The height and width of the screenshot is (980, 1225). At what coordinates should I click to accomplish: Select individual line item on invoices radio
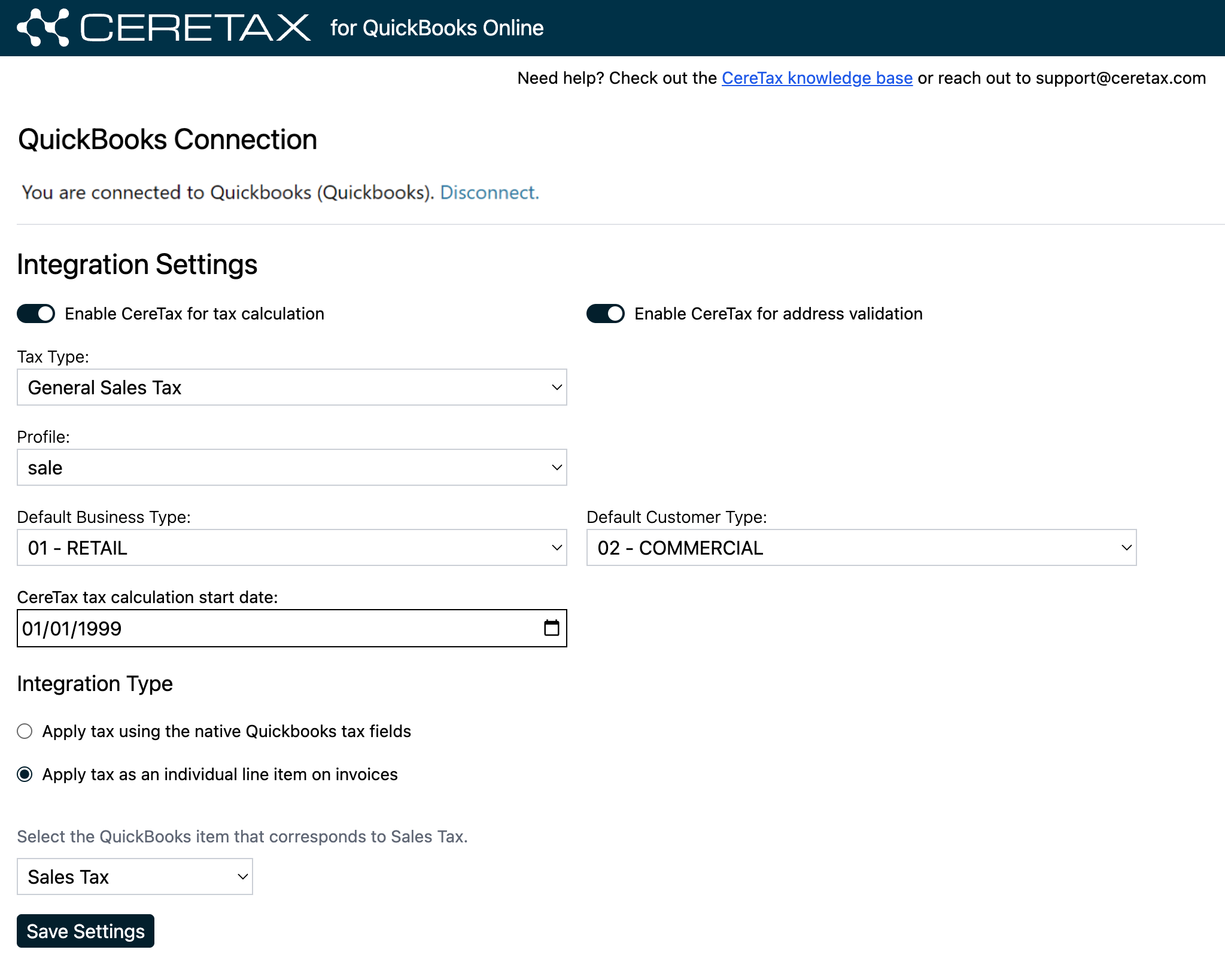tap(25, 774)
